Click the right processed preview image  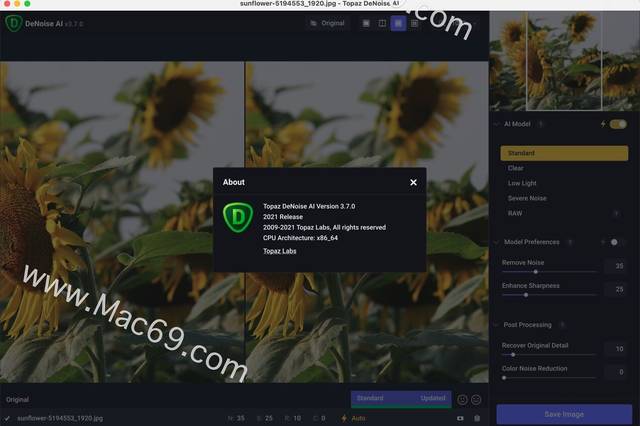[x=367, y=222]
